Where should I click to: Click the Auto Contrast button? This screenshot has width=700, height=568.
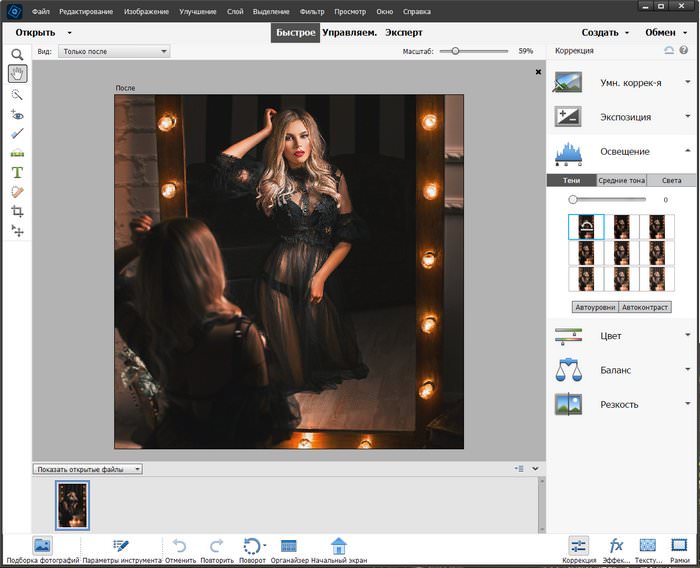tap(645, 307)
